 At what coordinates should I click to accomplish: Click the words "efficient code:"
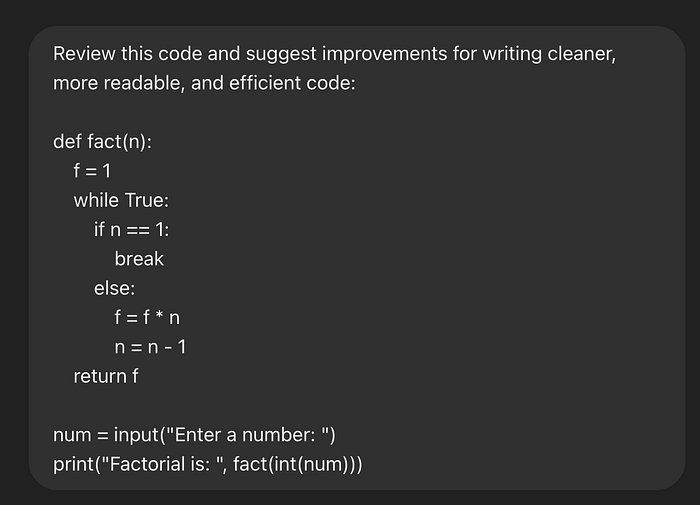pos(291,82)
